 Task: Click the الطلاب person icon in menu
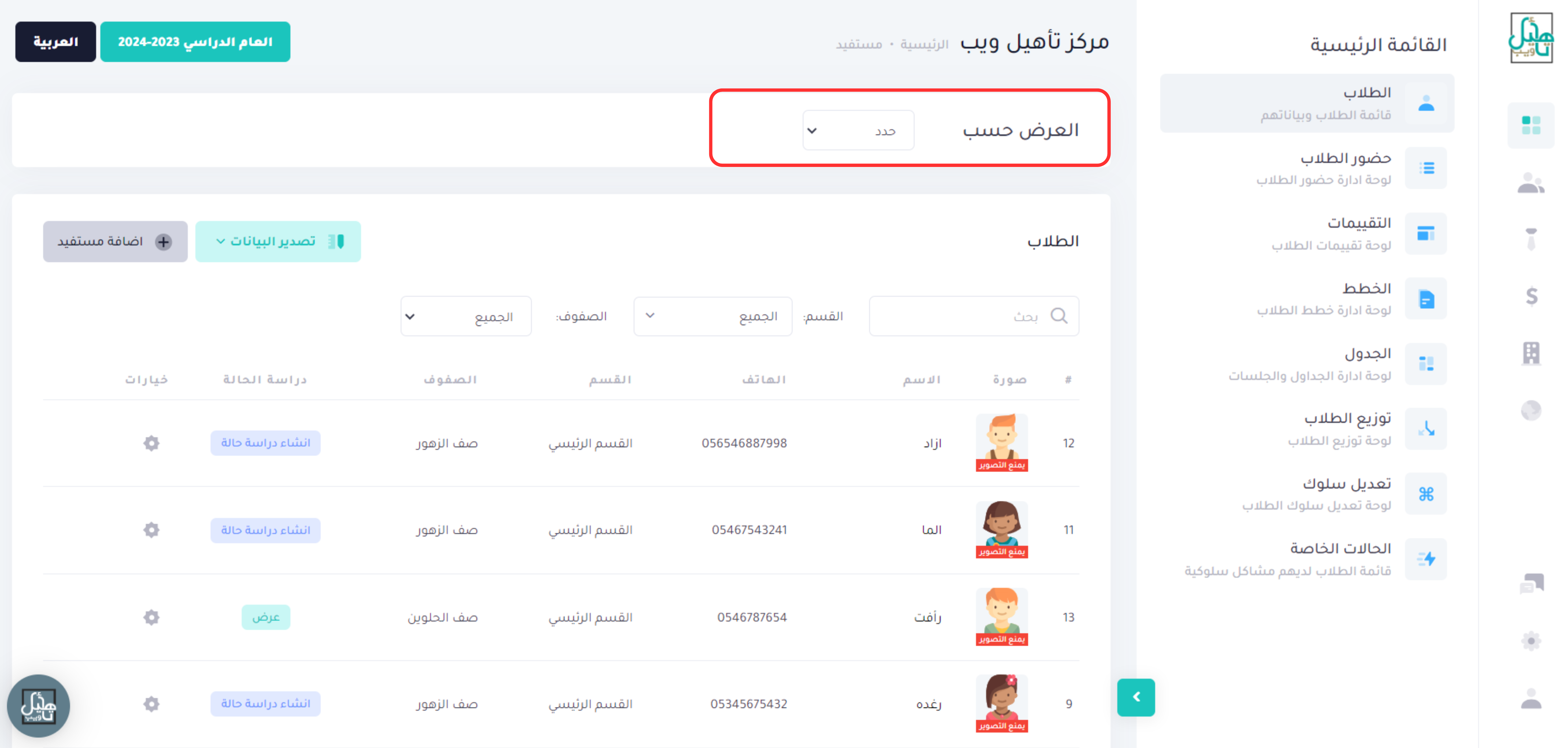(x=1426, y=103)
